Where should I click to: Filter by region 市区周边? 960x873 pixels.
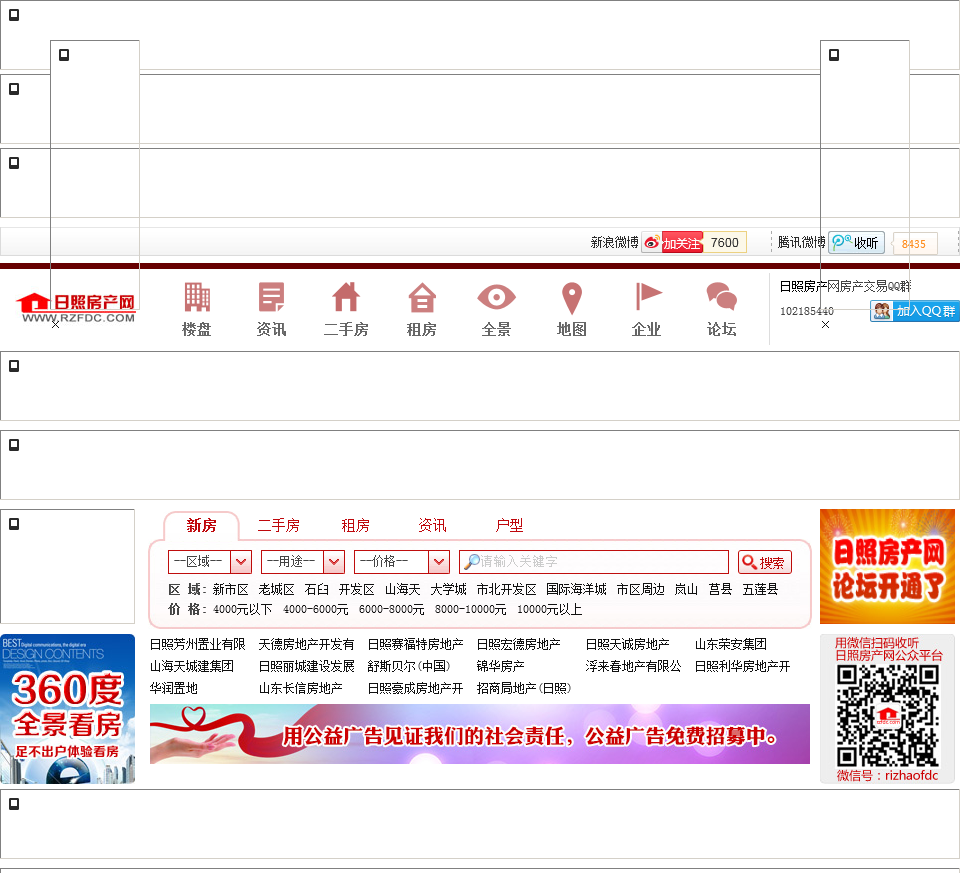pos(641,590)
